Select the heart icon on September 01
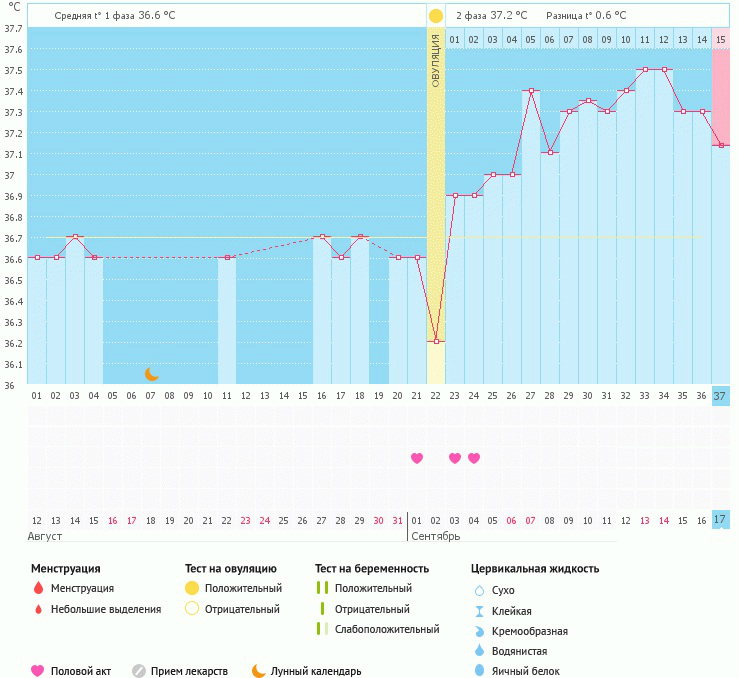The width and height of the screenshot is (739, 678). coord(417,458)
